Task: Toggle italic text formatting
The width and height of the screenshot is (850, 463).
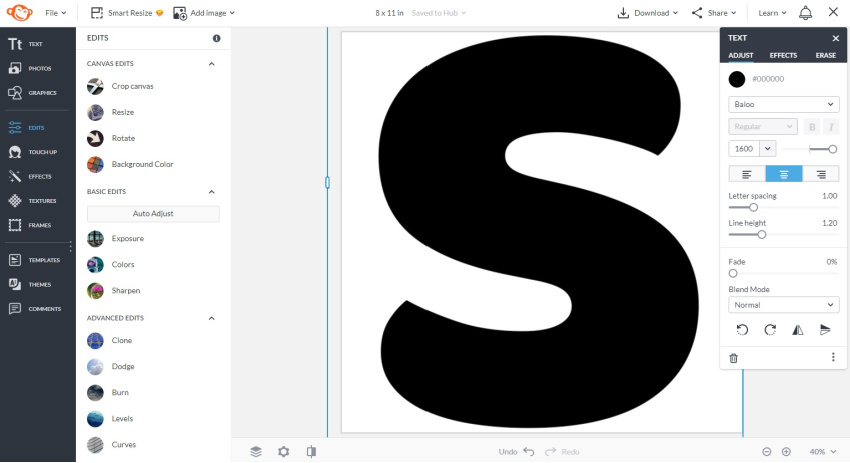Action: [830, 127]
